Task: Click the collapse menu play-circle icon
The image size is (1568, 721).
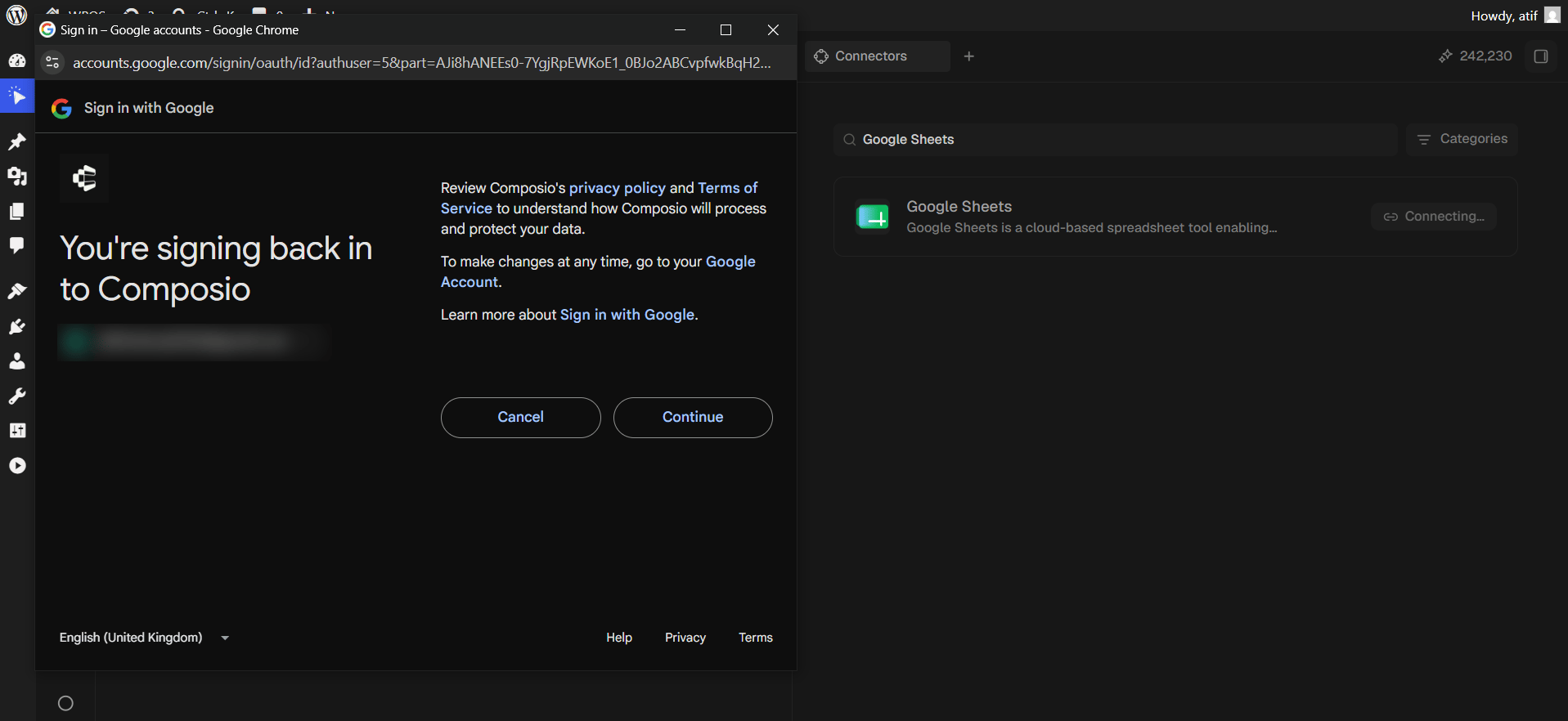Action: (17, 466)
